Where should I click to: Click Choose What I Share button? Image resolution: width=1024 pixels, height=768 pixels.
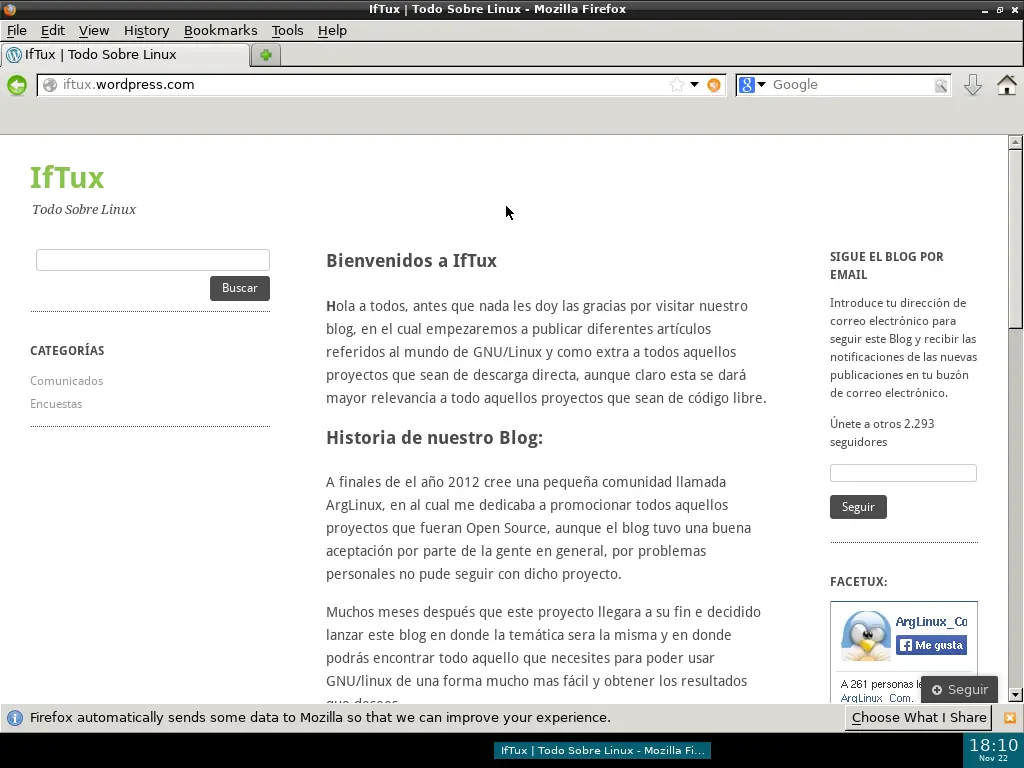pyautogui.click(x=919, y=718)
